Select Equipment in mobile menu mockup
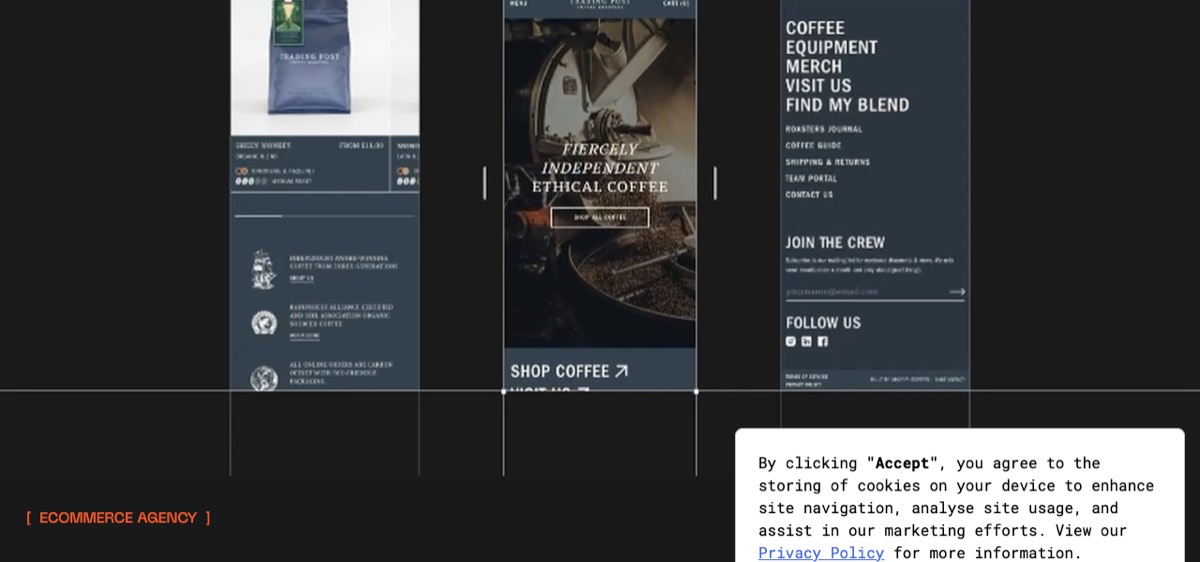Image resolution: width=1200 pixels, height=562 pixels. tap(831, 47)
